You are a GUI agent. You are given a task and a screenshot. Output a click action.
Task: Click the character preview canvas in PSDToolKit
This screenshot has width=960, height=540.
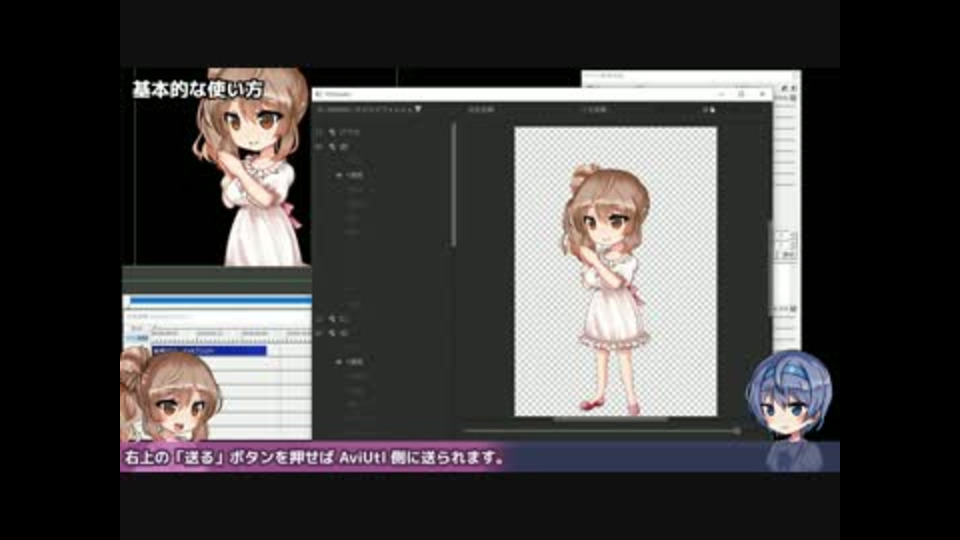point(615,271)
